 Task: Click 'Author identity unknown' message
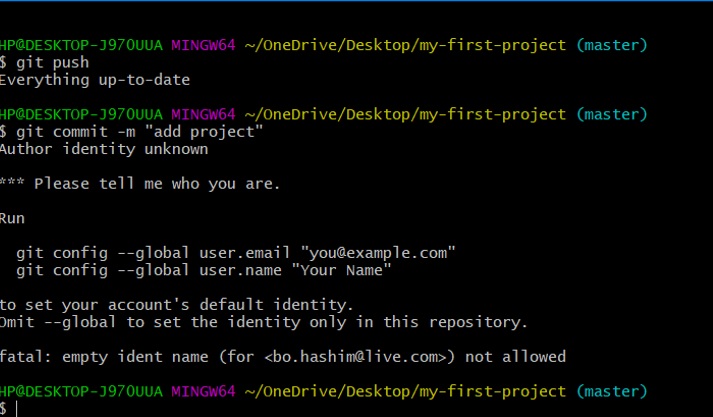point(104,149)
